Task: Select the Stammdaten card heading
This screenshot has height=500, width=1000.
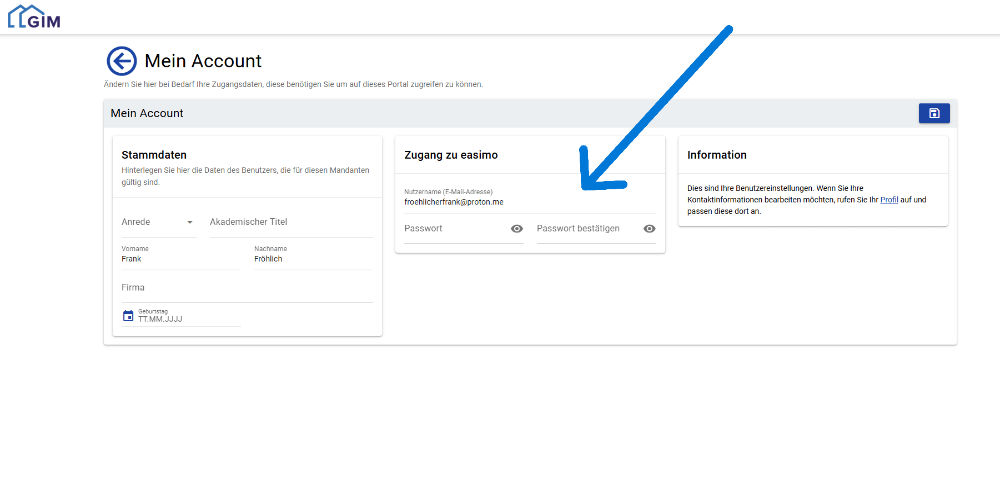Action: point(152,155)
